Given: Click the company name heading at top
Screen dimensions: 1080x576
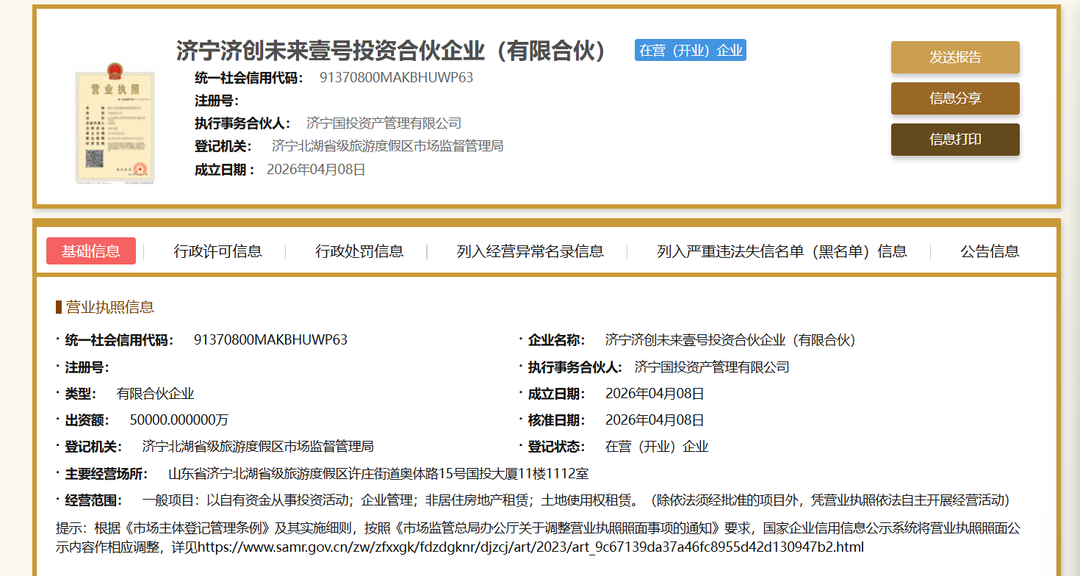Looking at the screenshot, I should [x=391, y=50].
